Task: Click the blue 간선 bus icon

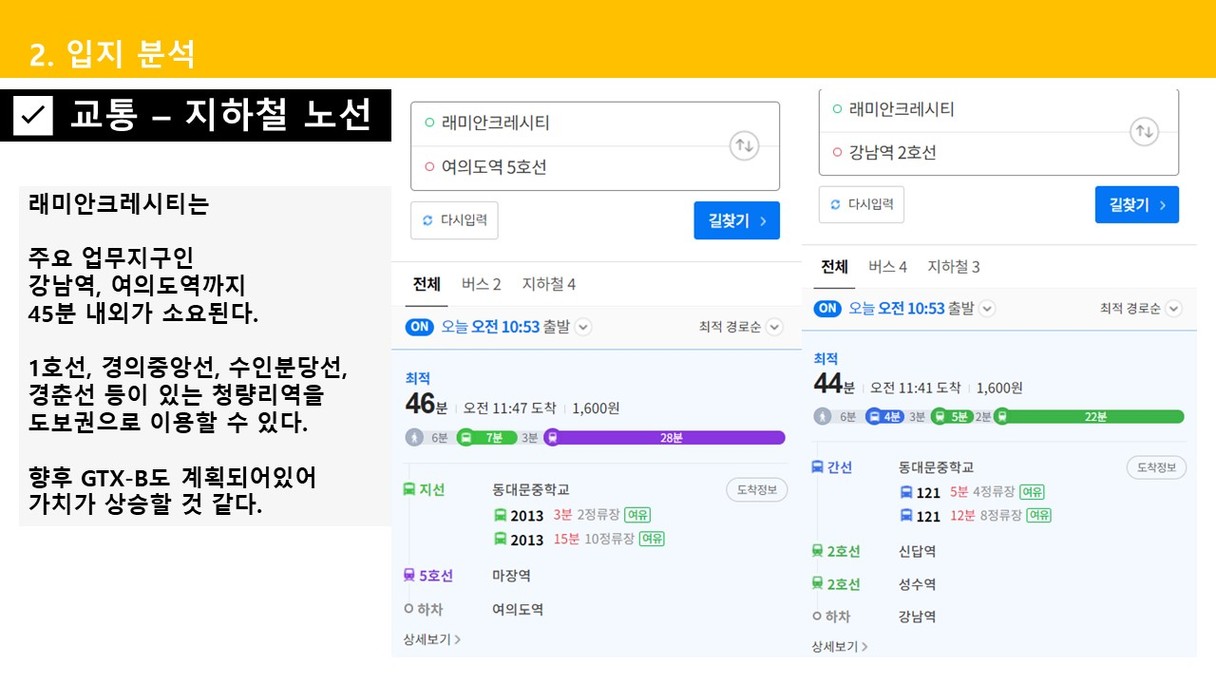Action: [817, 467]
